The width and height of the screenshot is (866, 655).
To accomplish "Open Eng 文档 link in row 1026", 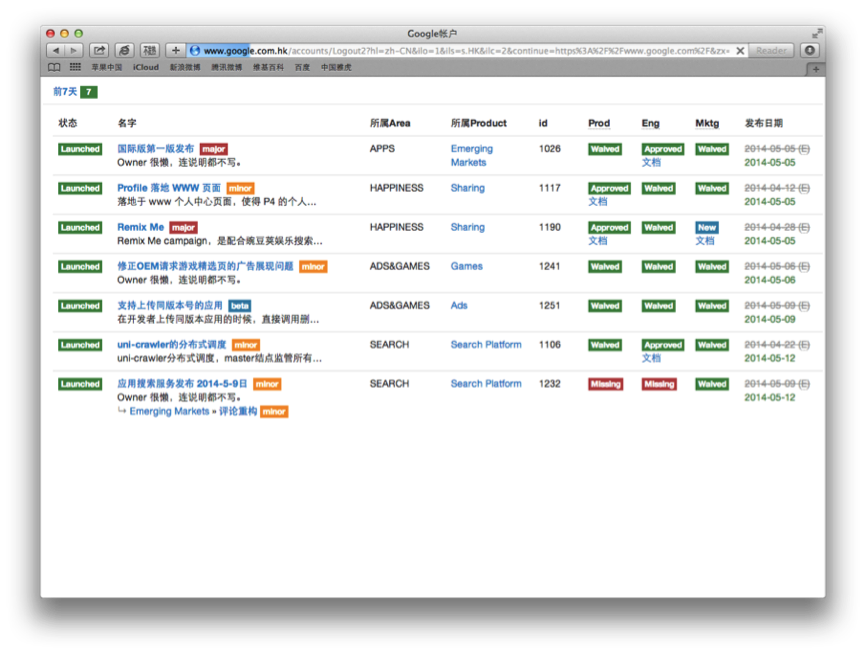I will click(651, 162).
